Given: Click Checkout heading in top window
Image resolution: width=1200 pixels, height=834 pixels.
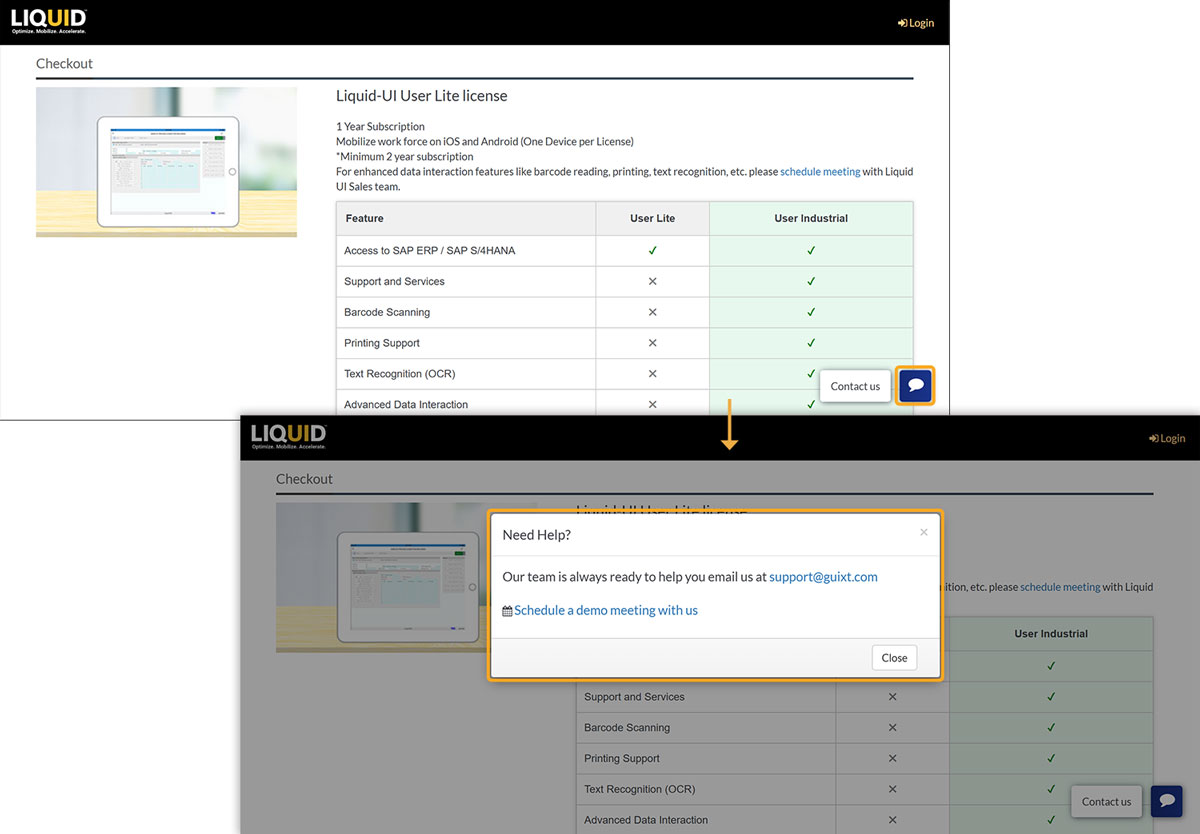Looking at the screenshot, I should (64, 63).
